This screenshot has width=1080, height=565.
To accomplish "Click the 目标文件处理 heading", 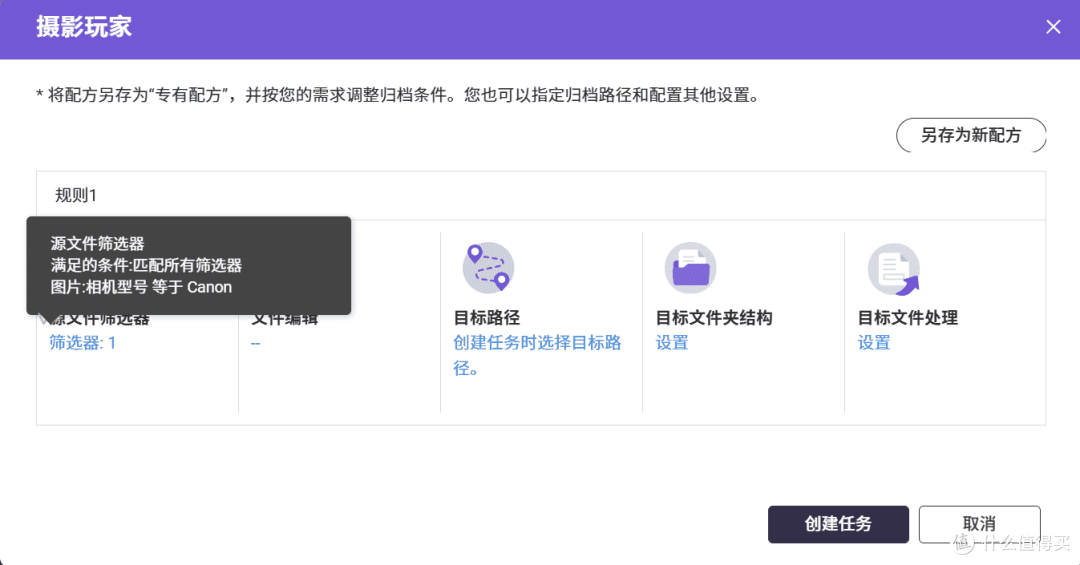I will tap(907, 318).
